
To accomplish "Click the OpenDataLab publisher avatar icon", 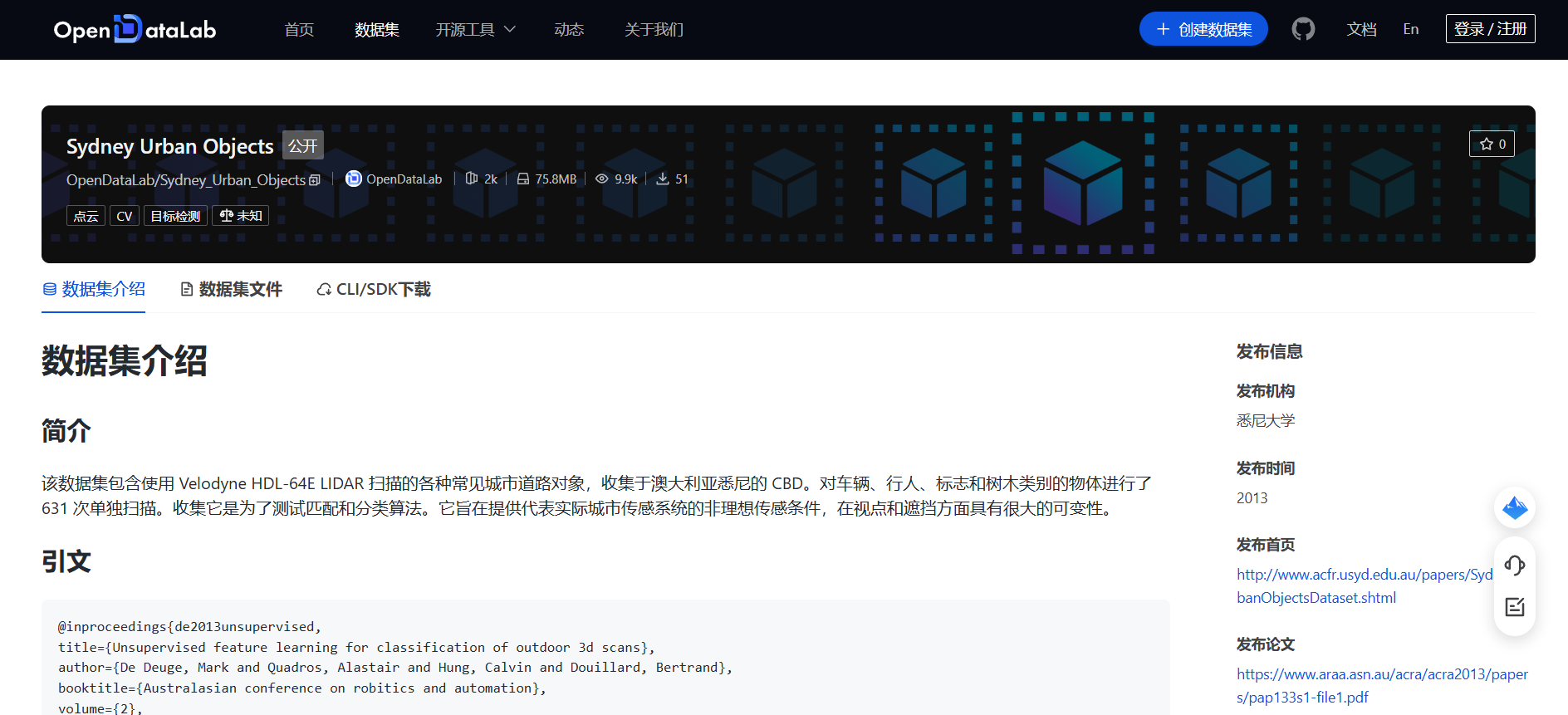I will coord(353,179).
